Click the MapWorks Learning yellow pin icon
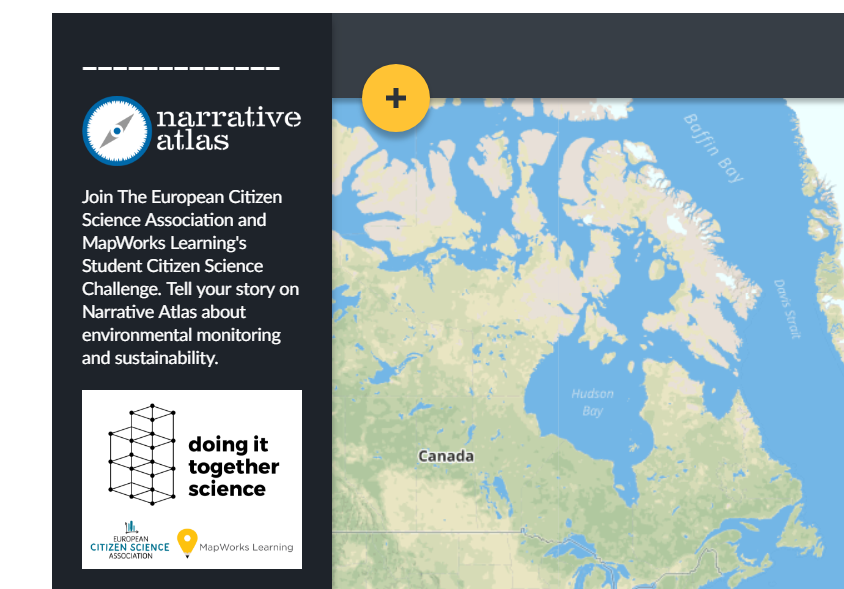The width and height of the screenshot is (844, 589). click(x=187, y=543)
